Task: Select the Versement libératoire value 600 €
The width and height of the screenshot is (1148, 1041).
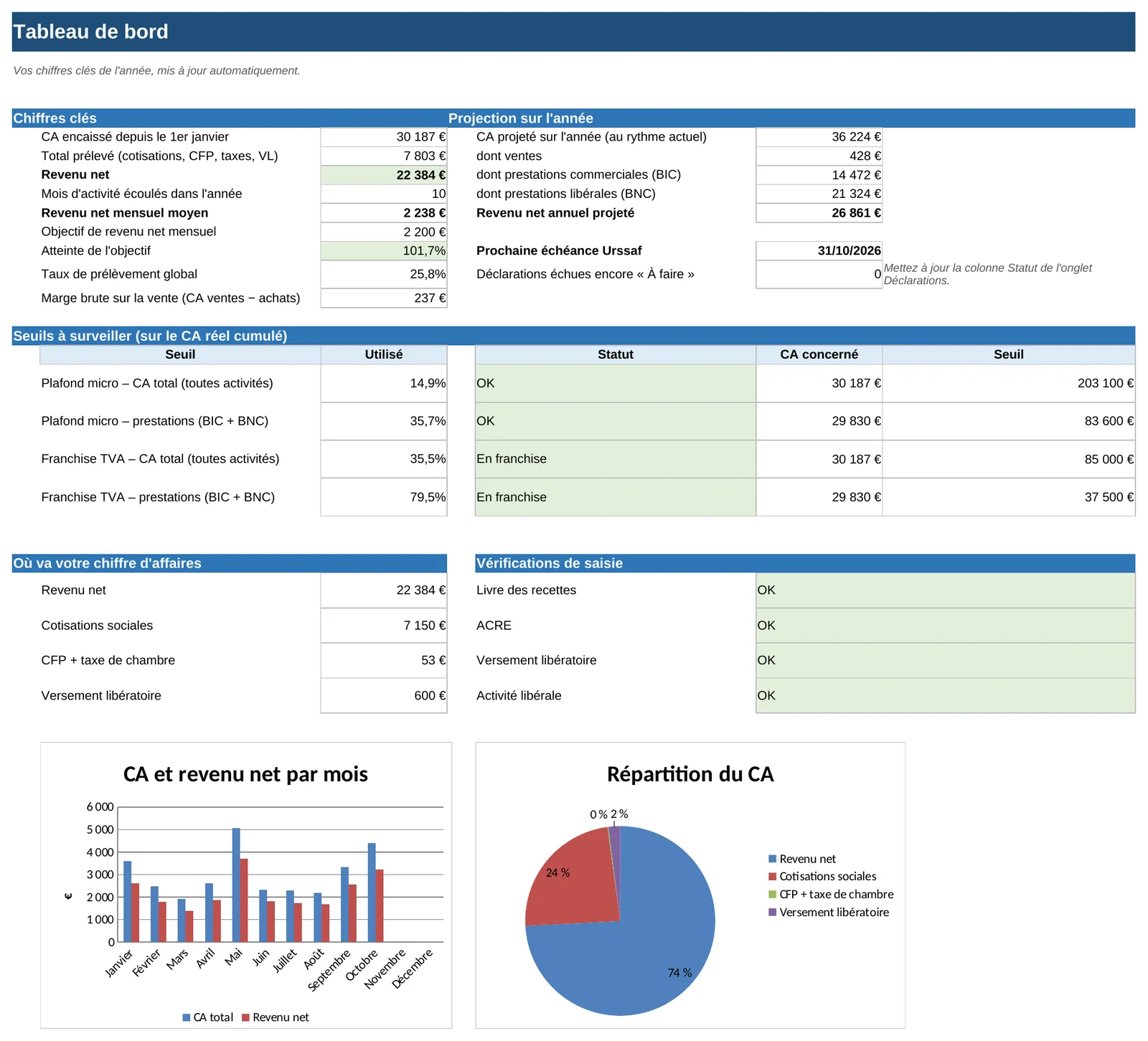Action: coord(384,696)
